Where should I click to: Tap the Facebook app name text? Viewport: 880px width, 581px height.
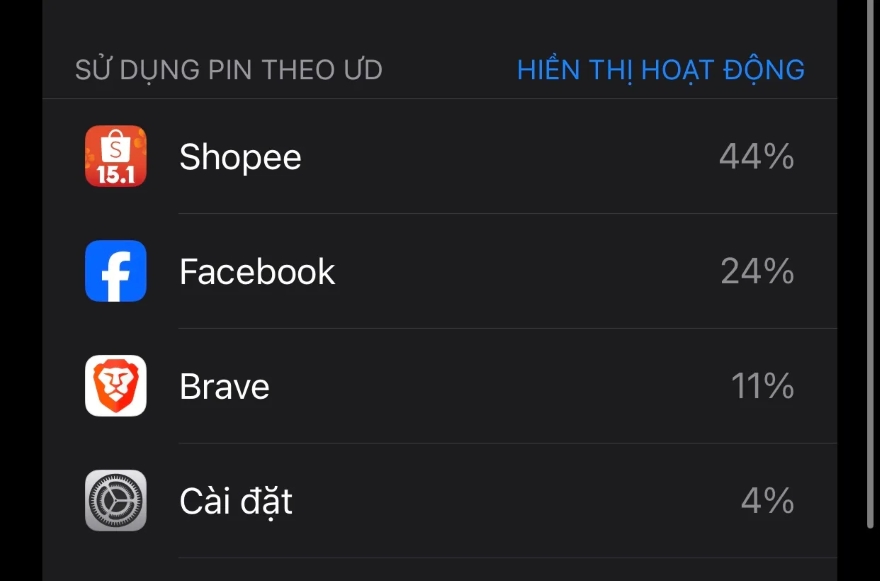(257, 271)
